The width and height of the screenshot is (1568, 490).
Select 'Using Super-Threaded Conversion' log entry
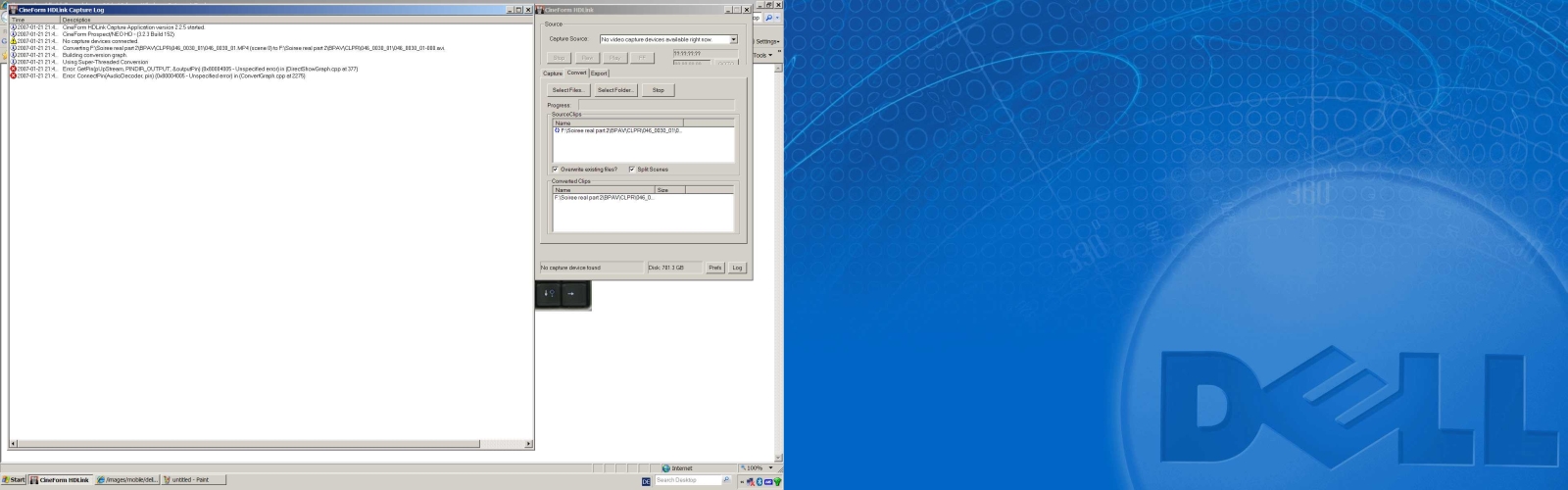click(x=105, y=62)
